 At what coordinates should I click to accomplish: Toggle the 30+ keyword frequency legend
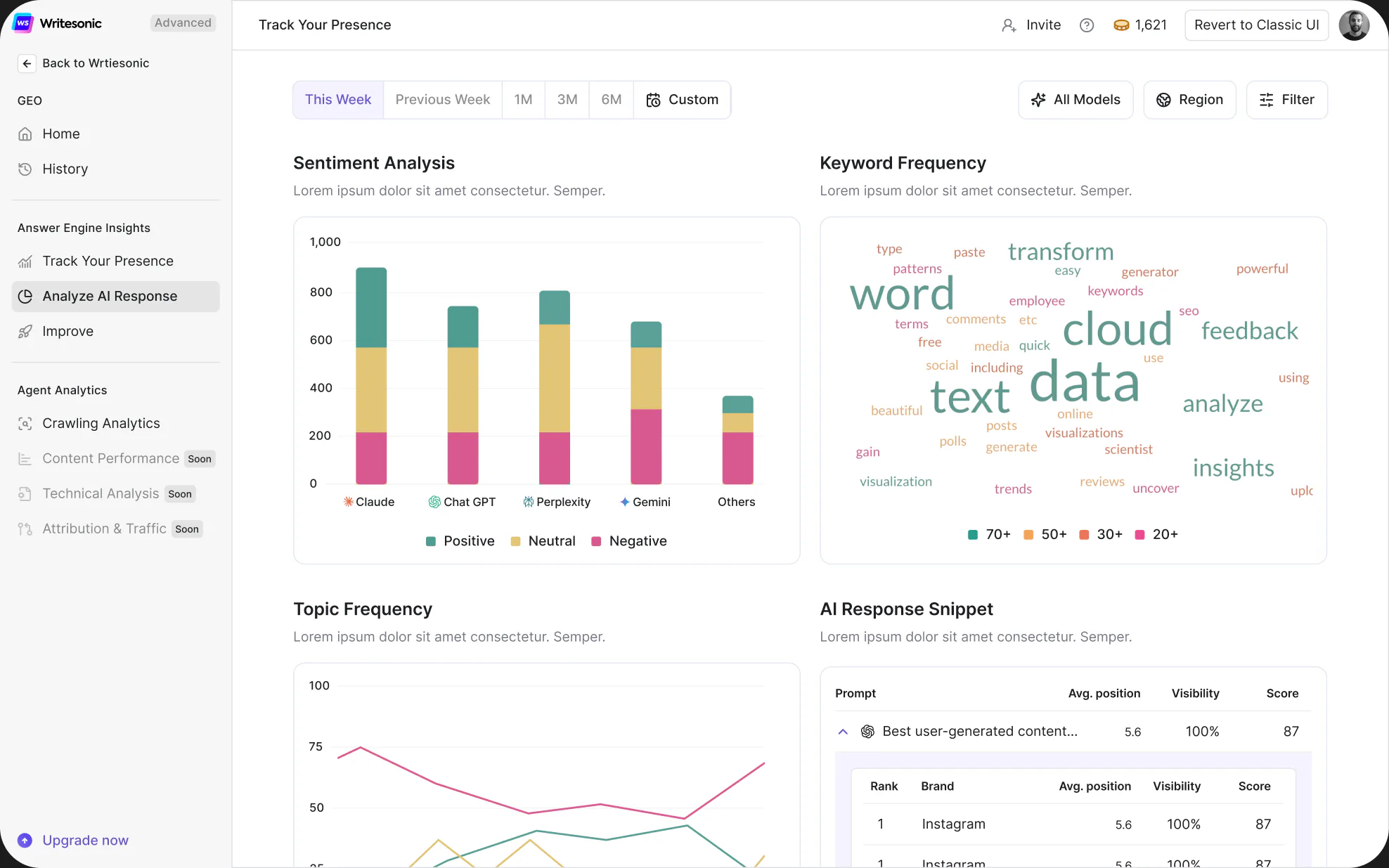pos(1101,534)
